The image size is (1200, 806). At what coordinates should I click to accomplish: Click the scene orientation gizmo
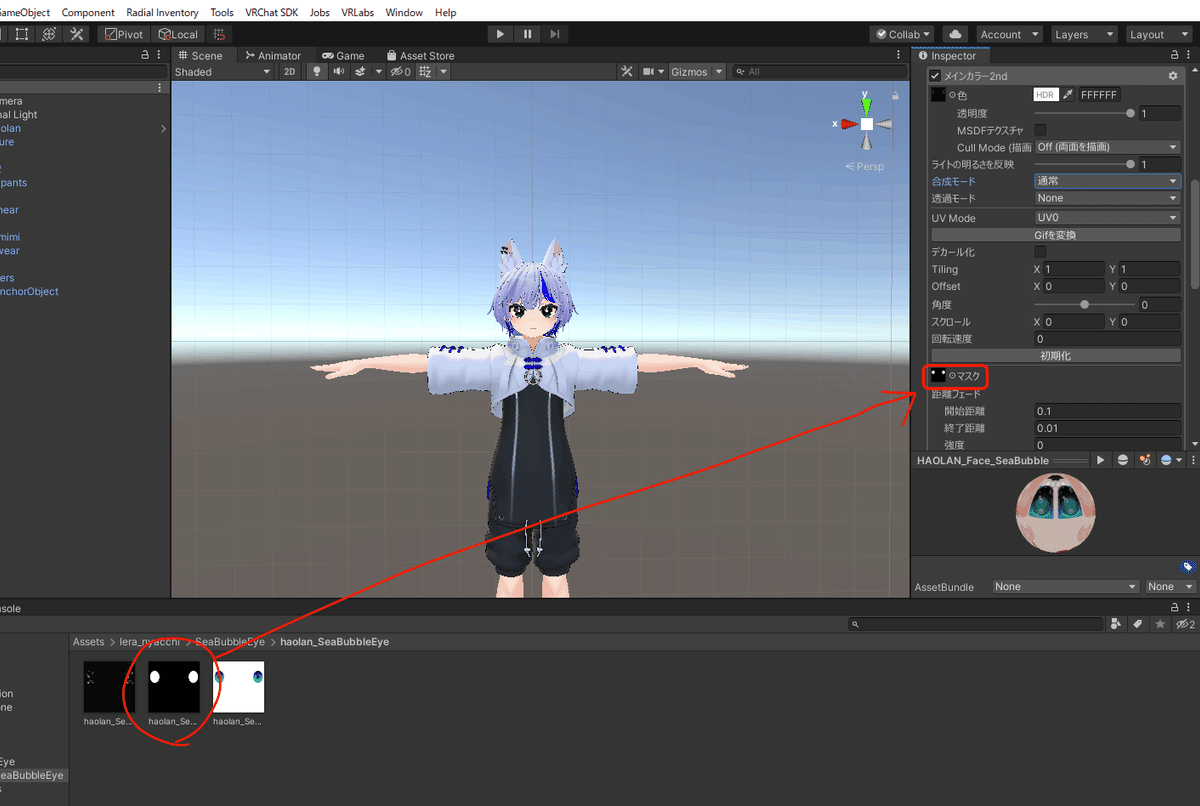(x=867, y=124)
